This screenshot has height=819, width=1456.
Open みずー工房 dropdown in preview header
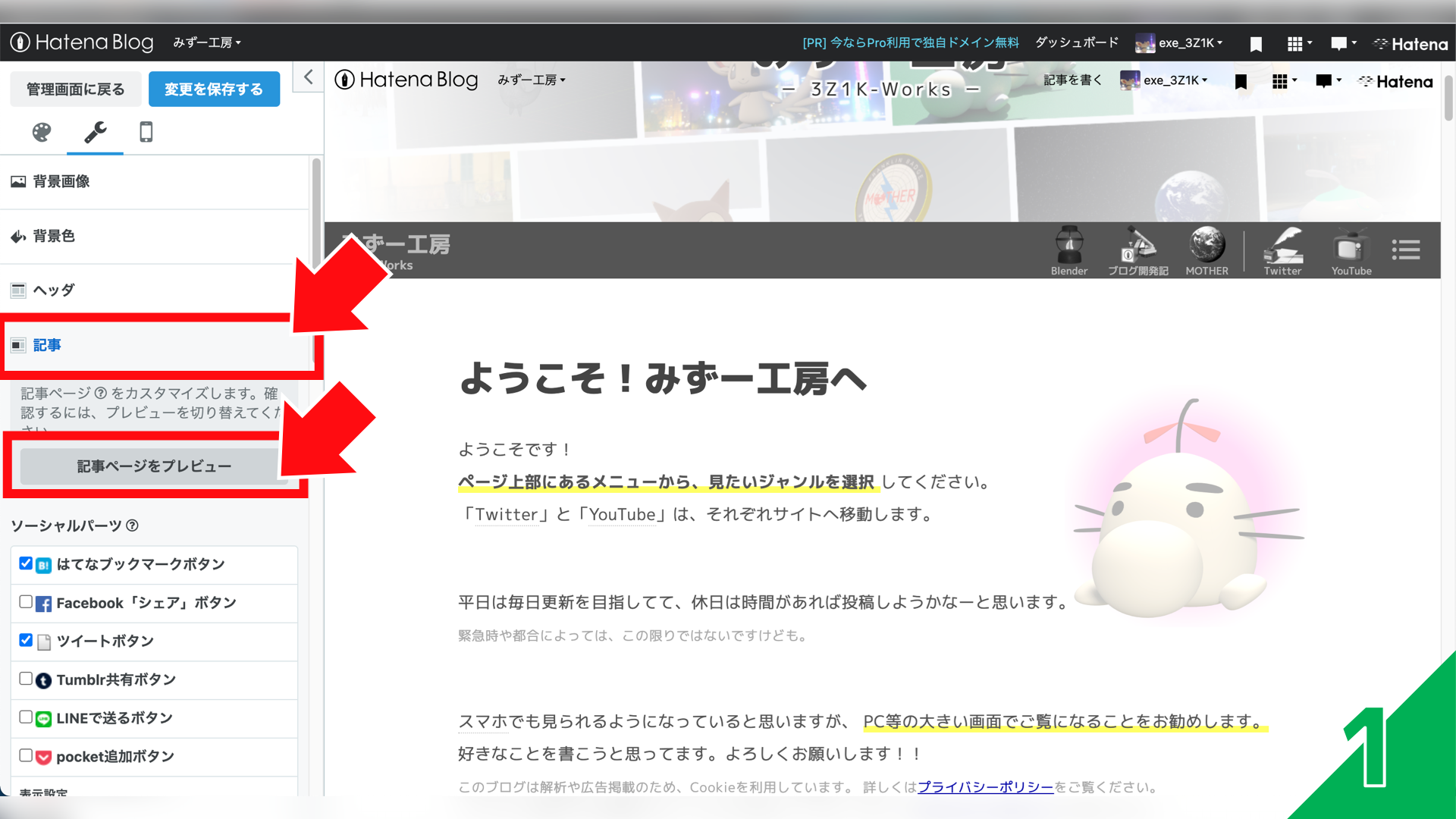[532, 80]
